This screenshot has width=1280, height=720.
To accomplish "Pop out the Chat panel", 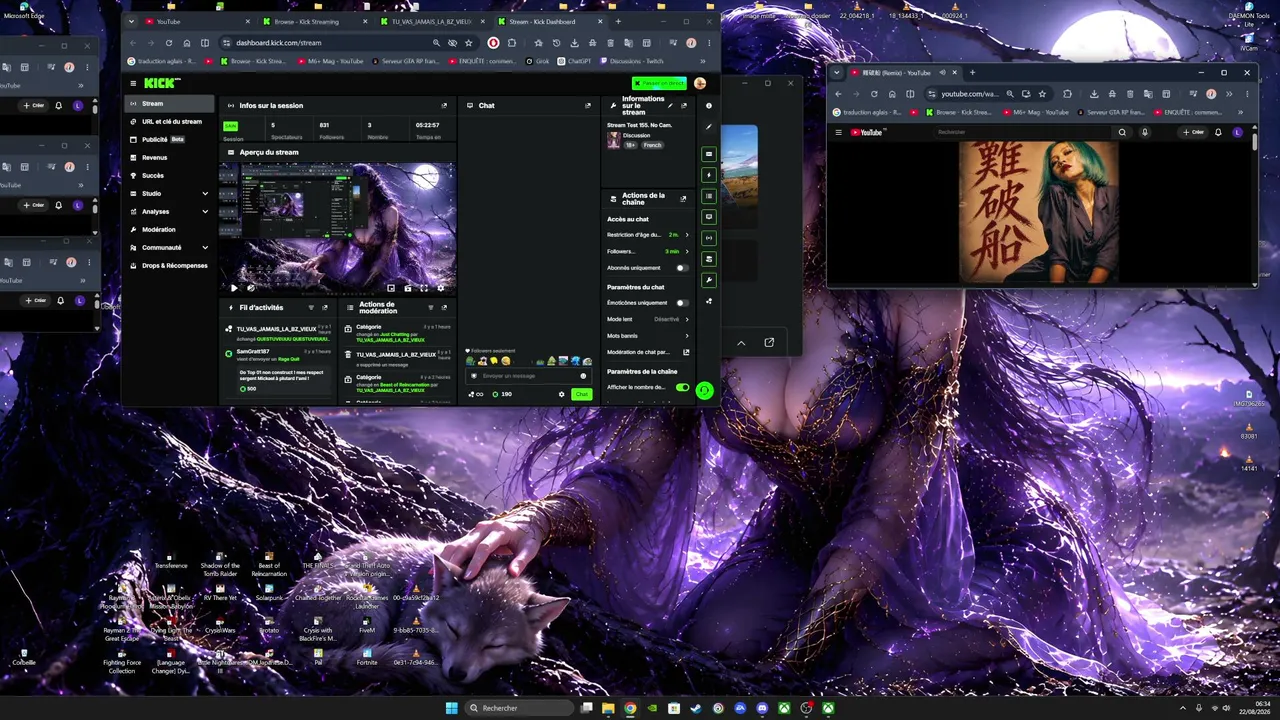I will tap(588, 105).
